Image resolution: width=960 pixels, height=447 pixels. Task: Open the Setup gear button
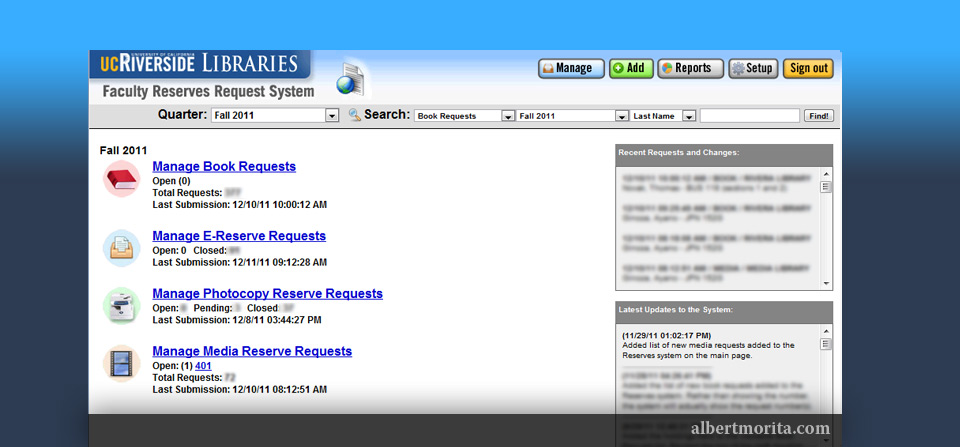tap(753, 68)
